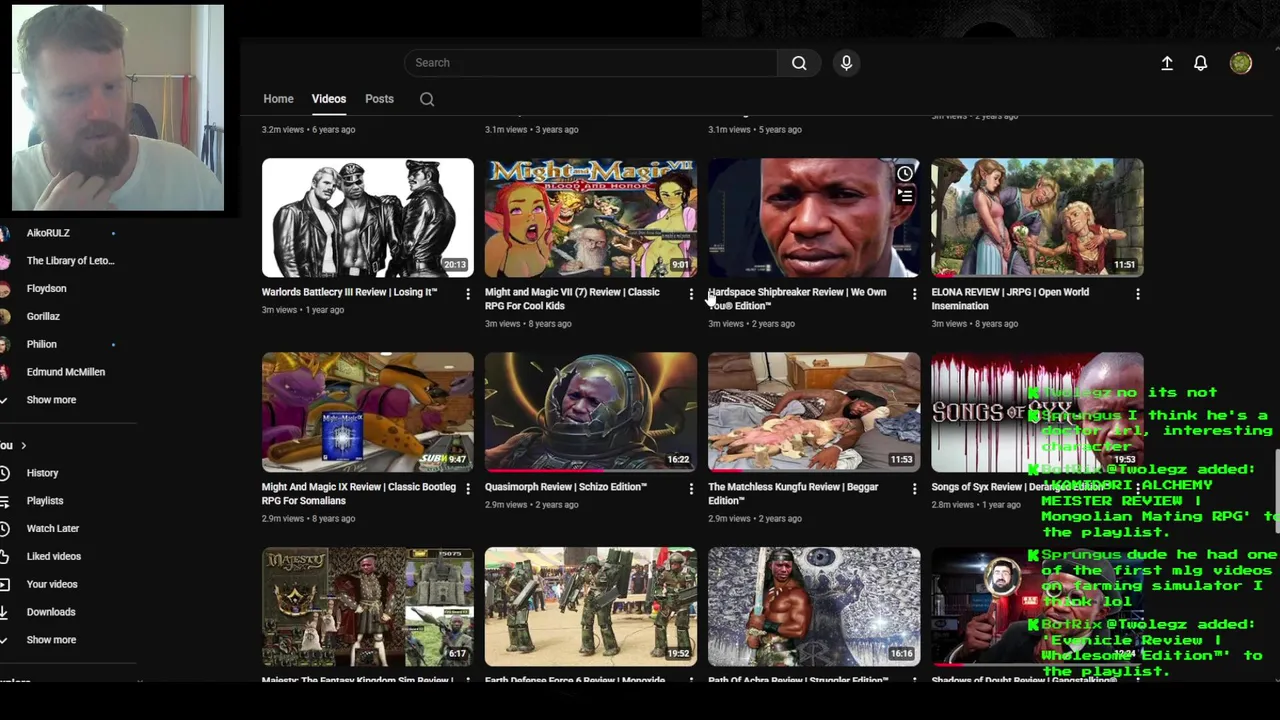The width and height of the screenshot is (1280, 720).
Task: Open Majesty Fantasy Kingdom Sim thumbnail
Action: click(x=367, y=606)
